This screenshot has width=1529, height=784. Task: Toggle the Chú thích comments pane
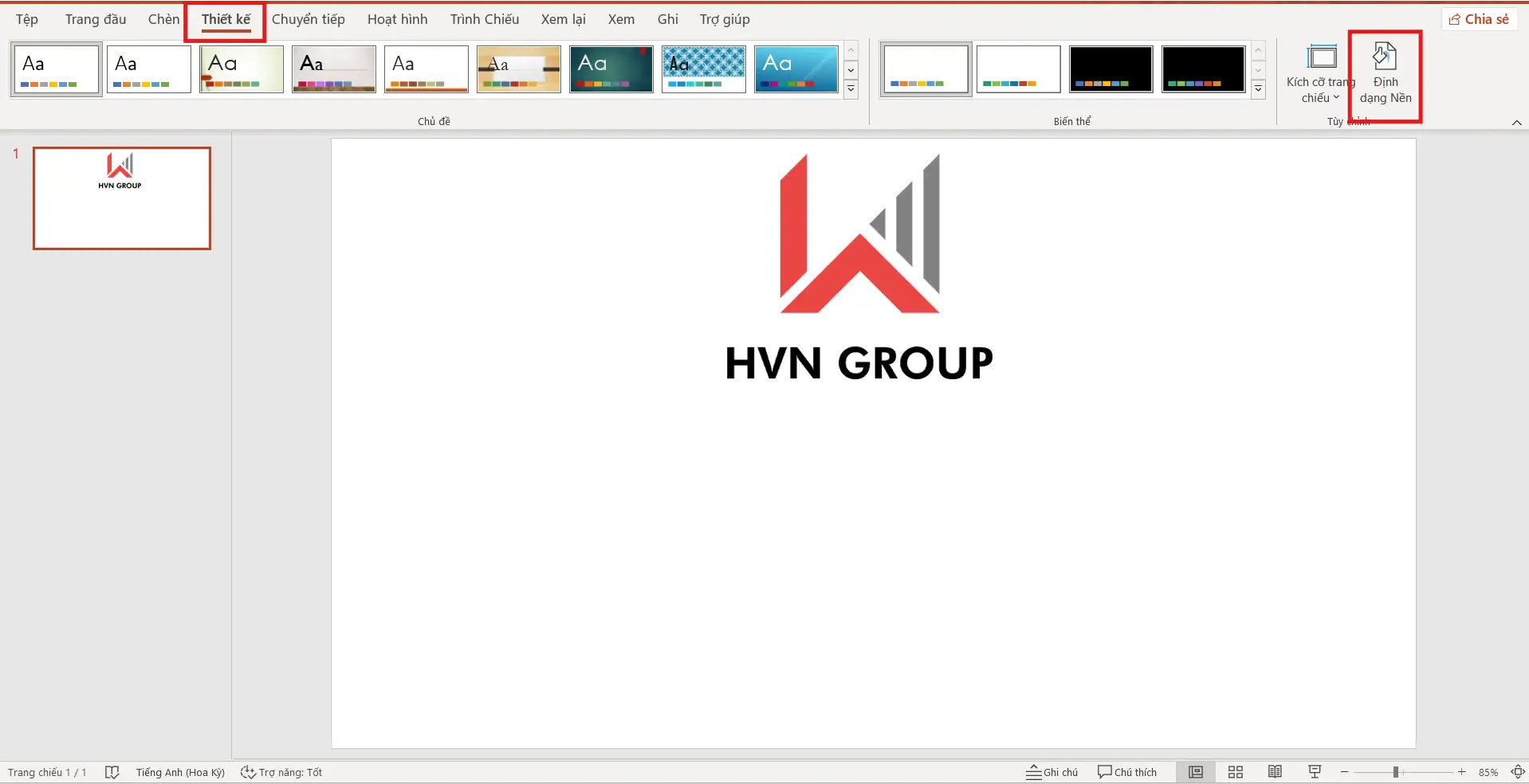tap(1126, 772)
